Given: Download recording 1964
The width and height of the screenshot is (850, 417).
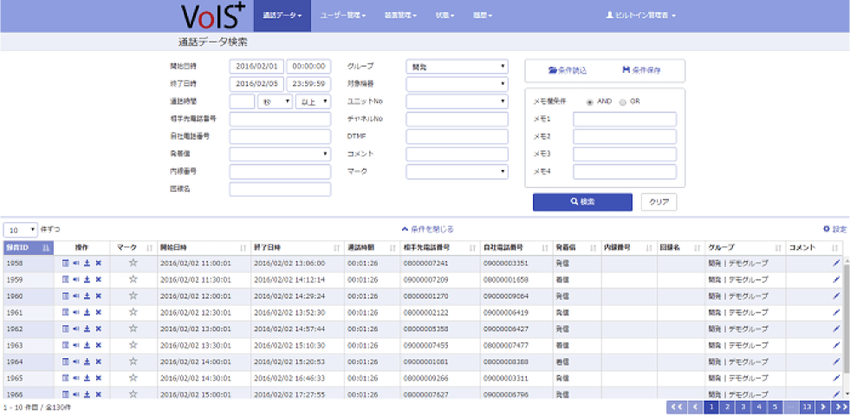Looking at the screenshot, I should [x=87, y=361].
